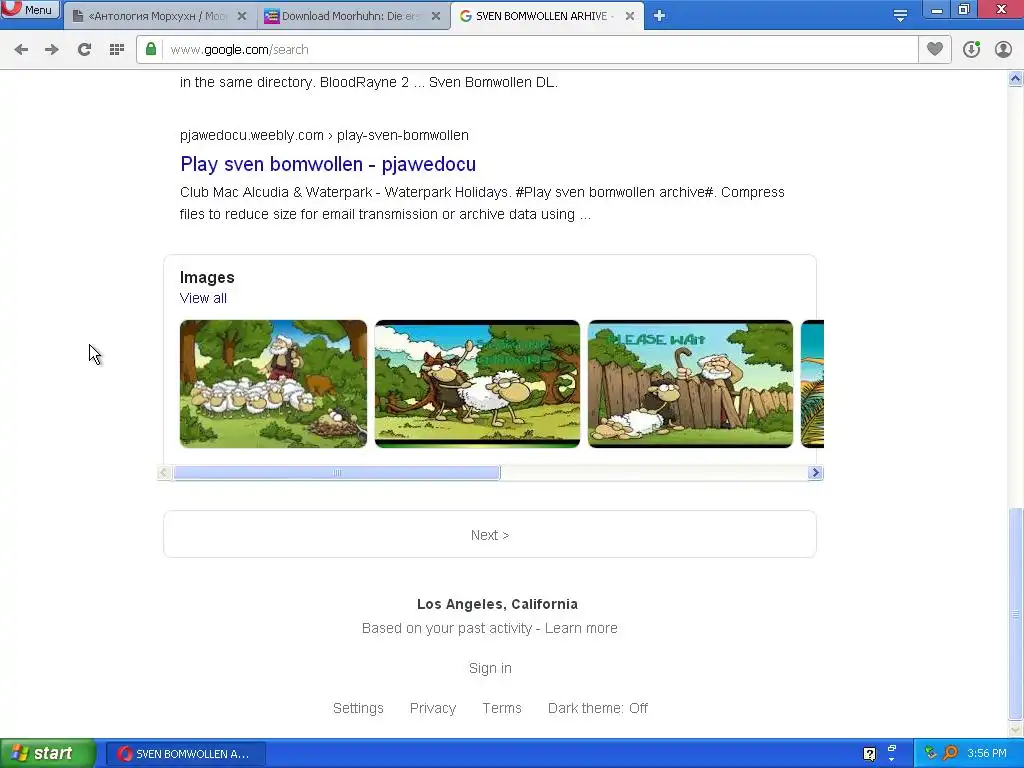Open Play sven bomwollen - pjawedocu result
The image size is (1024, 768).
click(328, 164)
